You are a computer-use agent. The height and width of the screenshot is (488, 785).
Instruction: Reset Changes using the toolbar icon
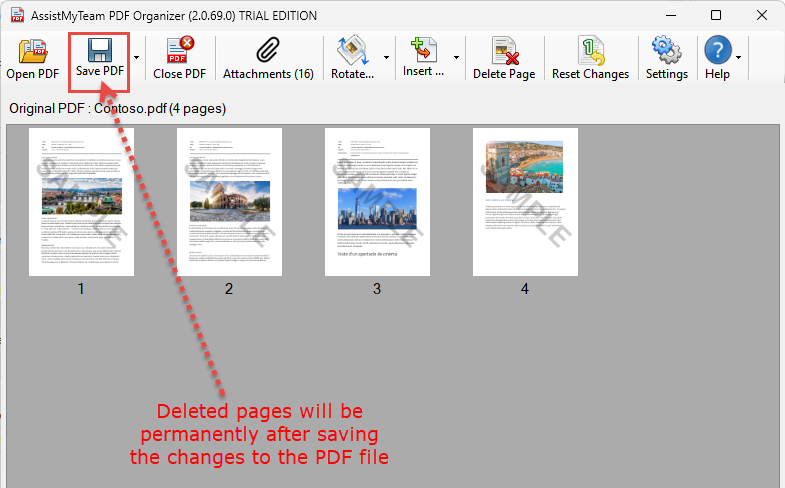[x=590, y=52]
